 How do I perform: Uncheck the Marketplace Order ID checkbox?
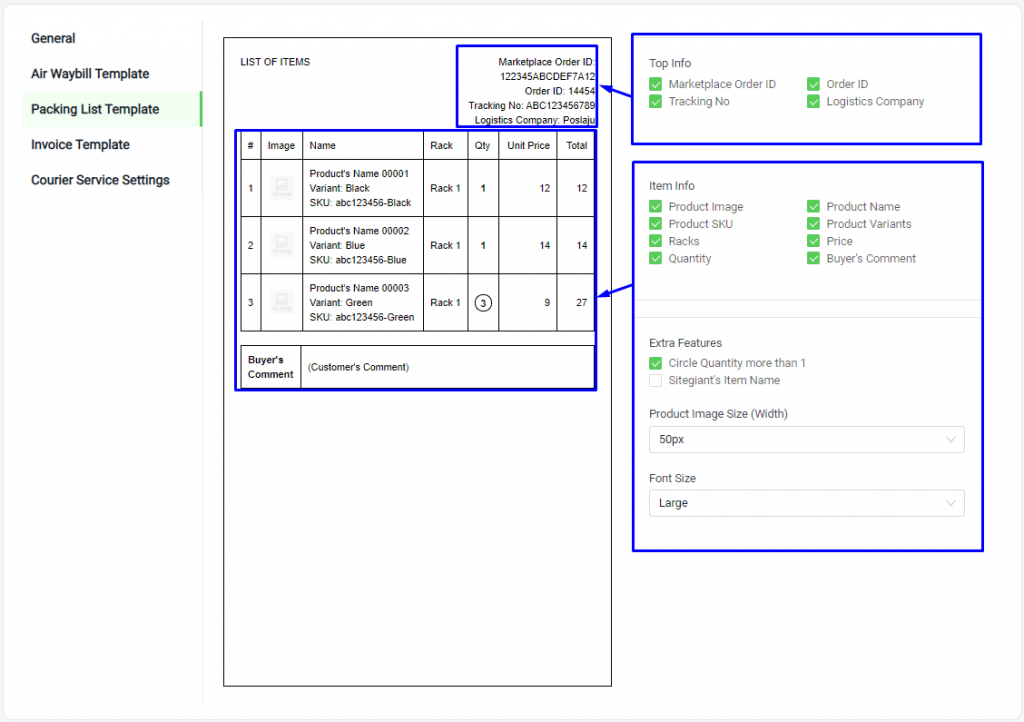tap(656, 85)
